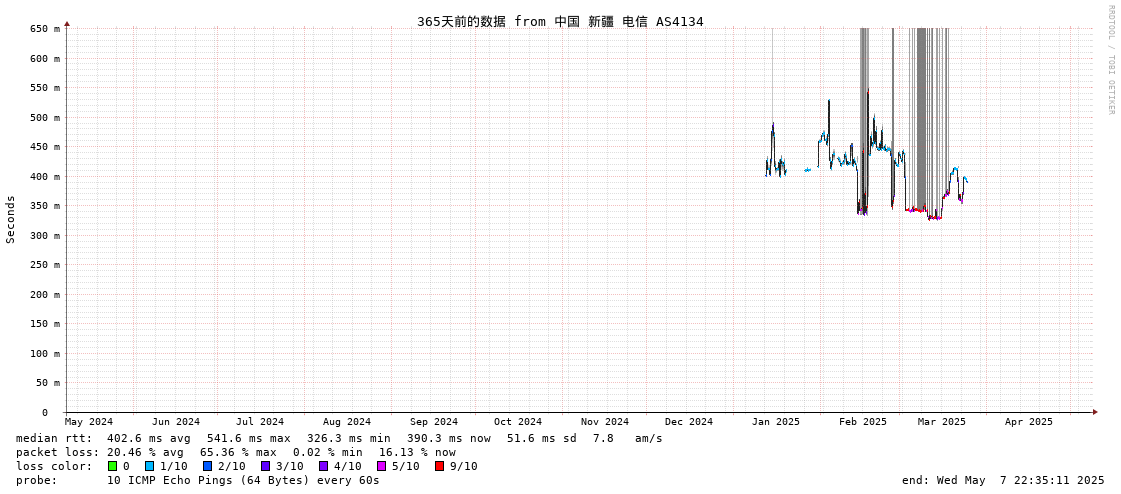Viewport: 1121px width, 494px height.
Task: Click the green 0 loss color swatch
Action: coord(112,466)
